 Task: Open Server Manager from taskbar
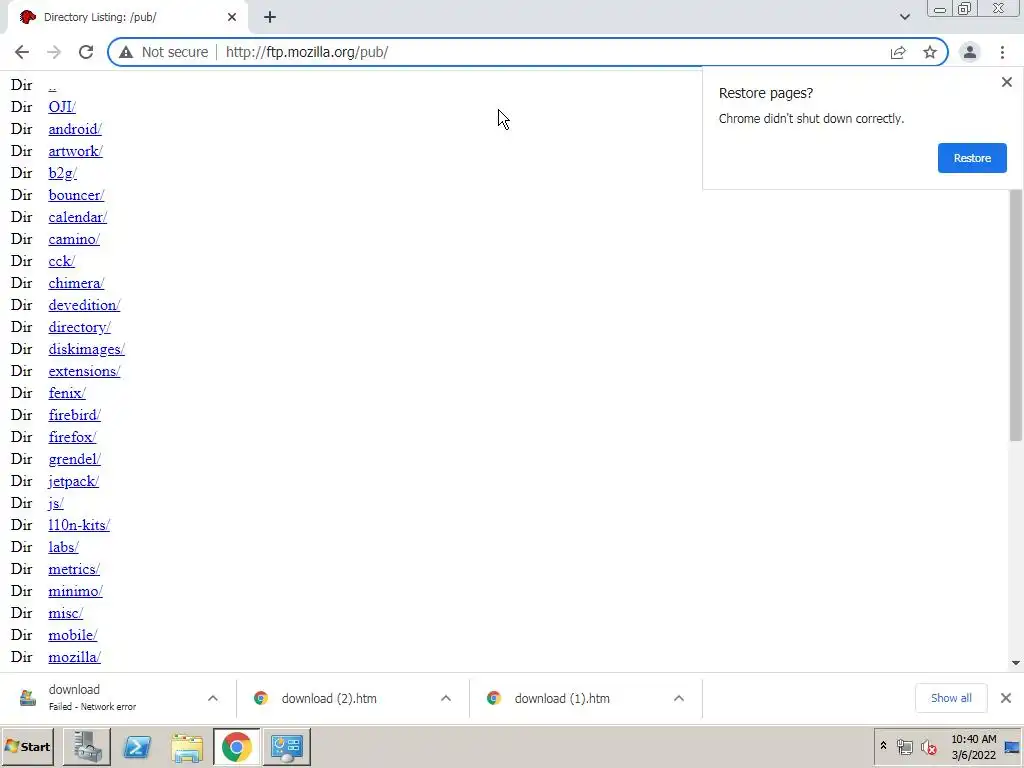click(87, 746)
